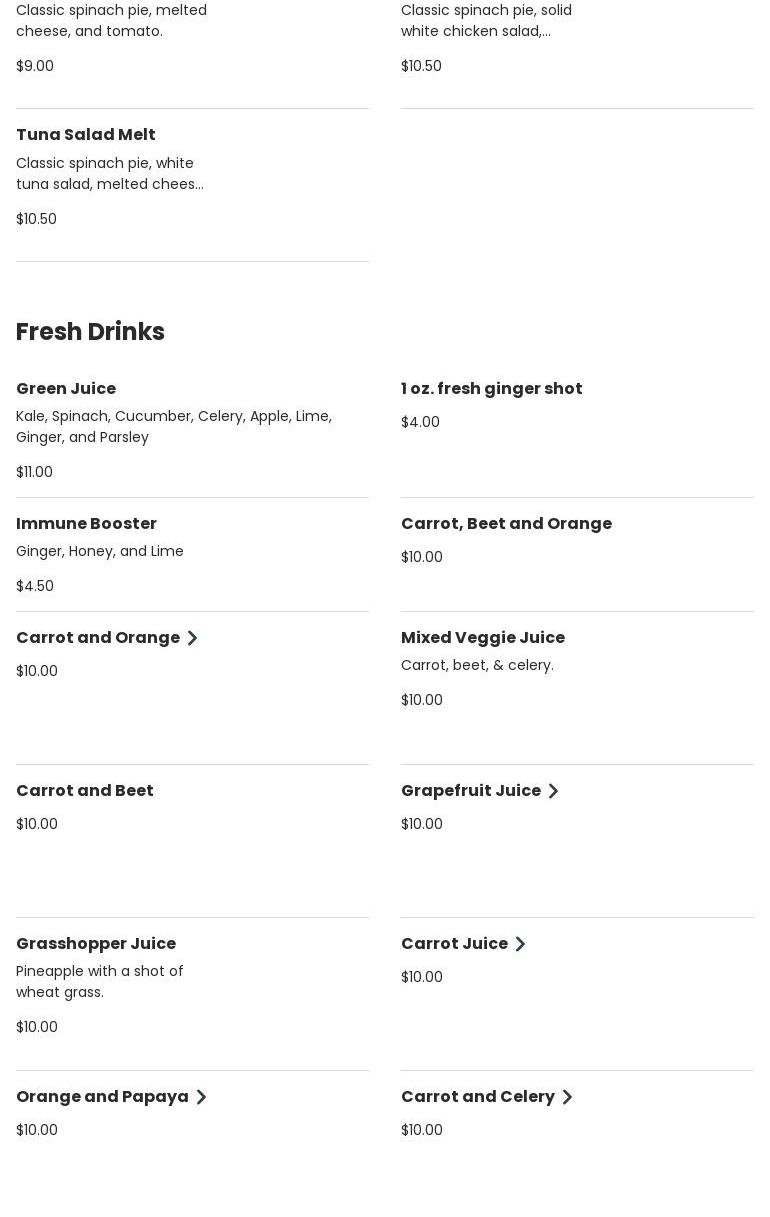This screenshot has height=1217, width=770.
Task: Choose Carrot, Beet and Orange juice
Action: tap(506, 523)
